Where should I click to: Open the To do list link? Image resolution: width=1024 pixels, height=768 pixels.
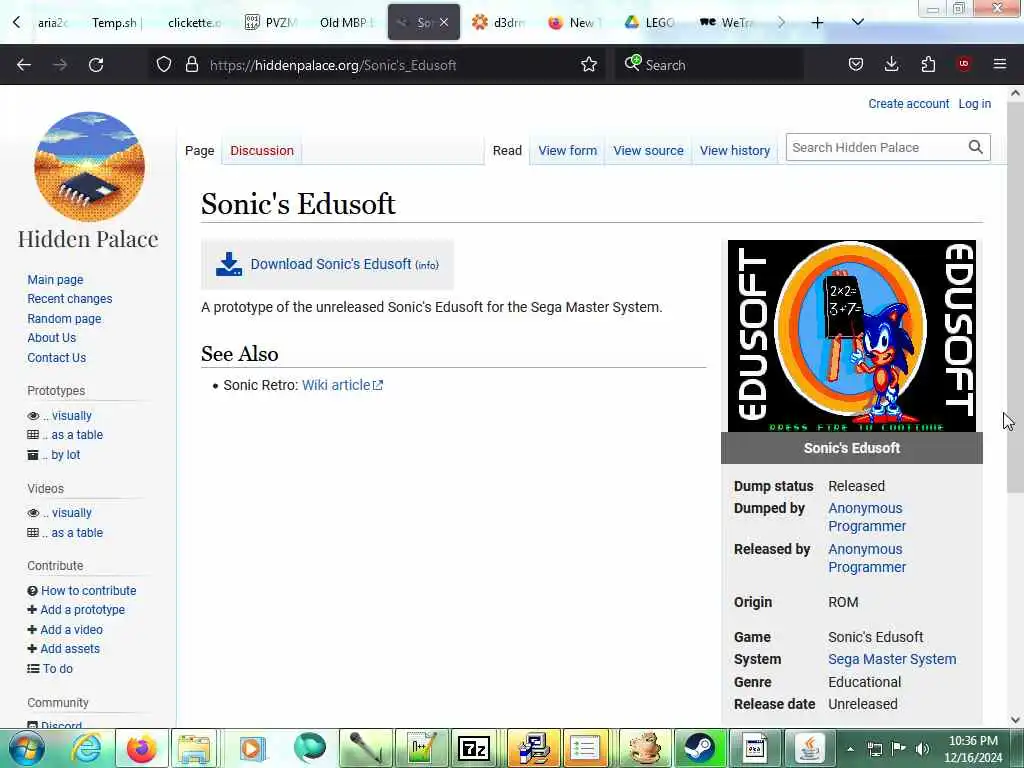pos(57,669)
